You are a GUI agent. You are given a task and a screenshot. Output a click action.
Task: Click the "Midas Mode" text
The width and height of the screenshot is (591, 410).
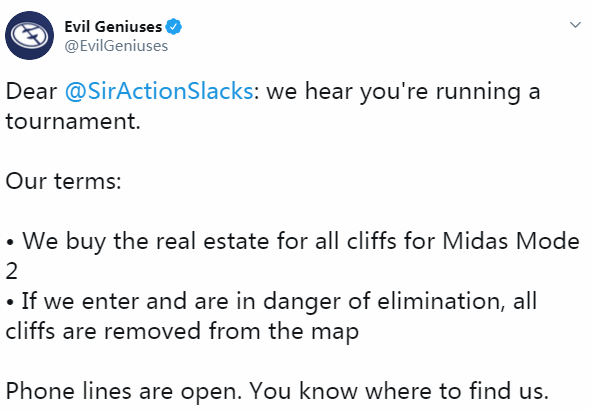[x=511, y=241]
